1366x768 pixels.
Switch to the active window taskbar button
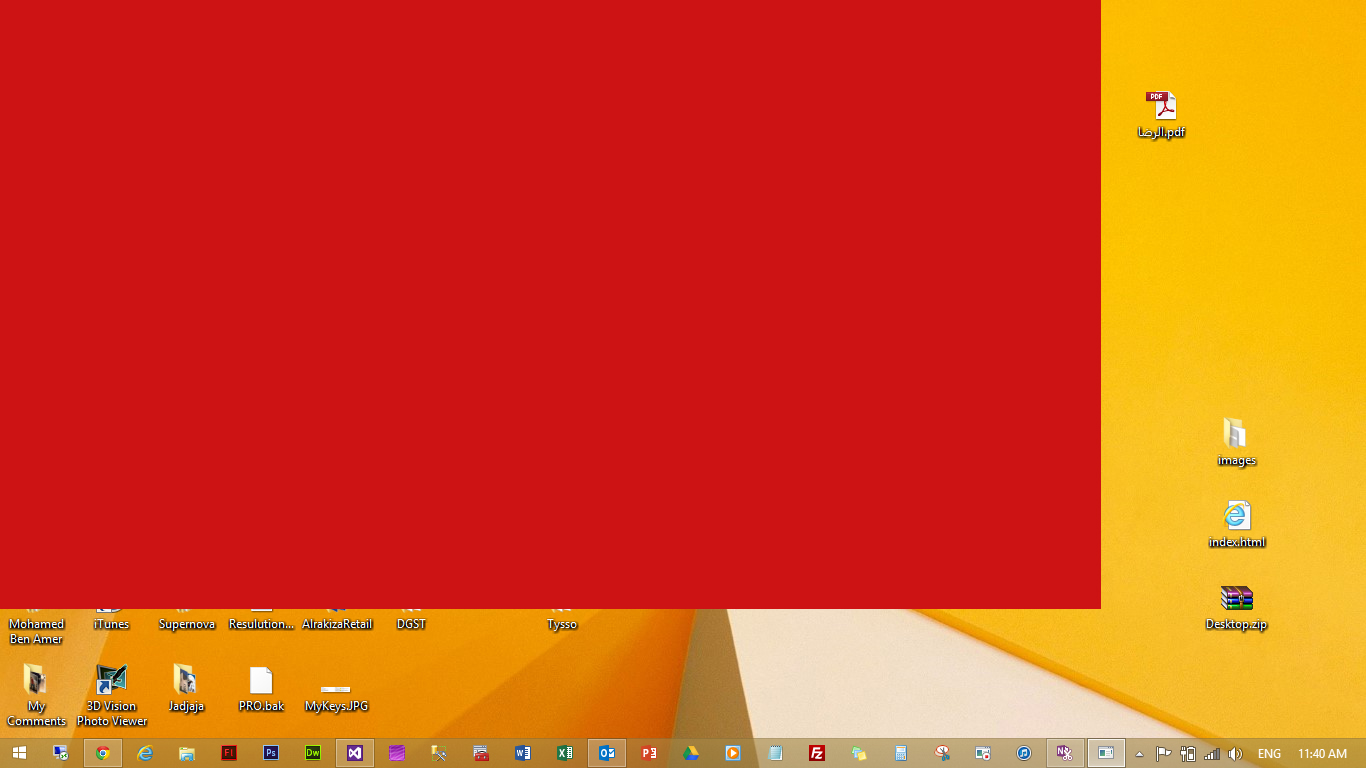click(1106, 753)
